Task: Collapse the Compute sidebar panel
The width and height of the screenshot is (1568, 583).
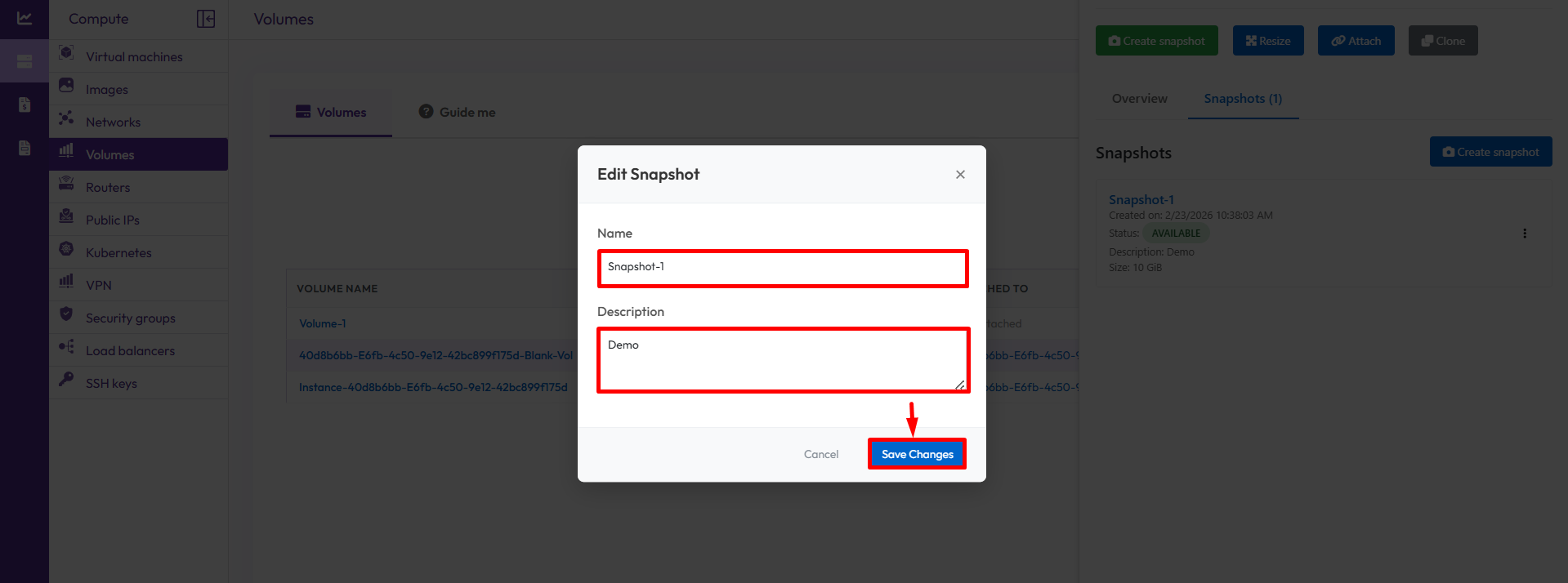Action: (206, 19)
